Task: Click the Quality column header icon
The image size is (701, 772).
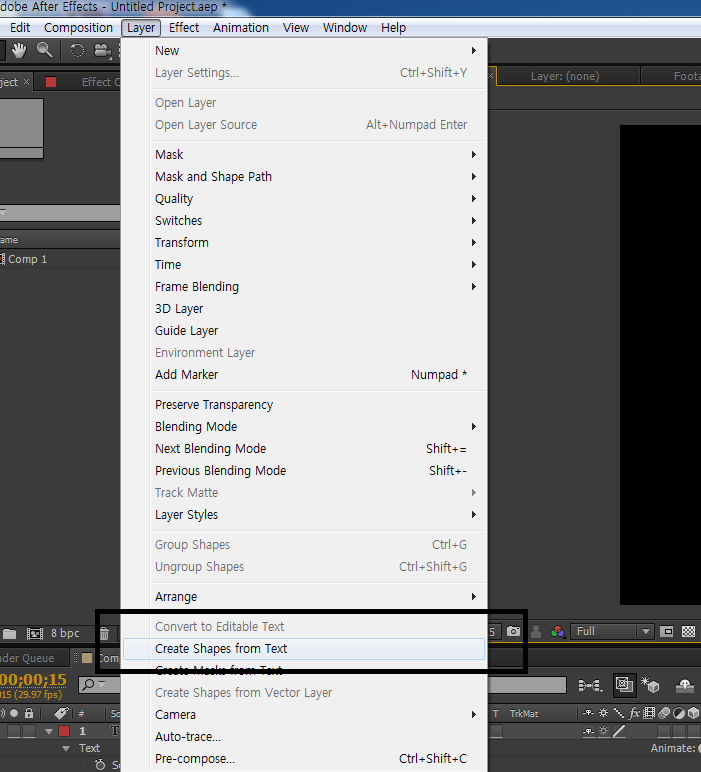Action: click(x=619, y=712)
